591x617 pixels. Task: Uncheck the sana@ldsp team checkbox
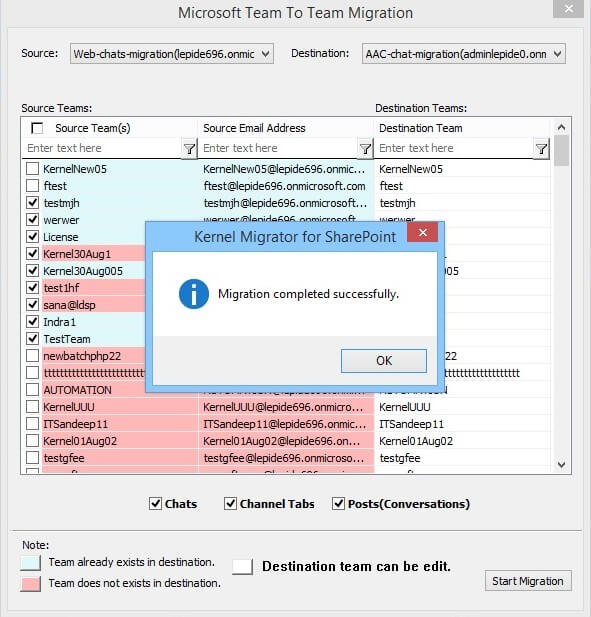(x=32, y=305)
